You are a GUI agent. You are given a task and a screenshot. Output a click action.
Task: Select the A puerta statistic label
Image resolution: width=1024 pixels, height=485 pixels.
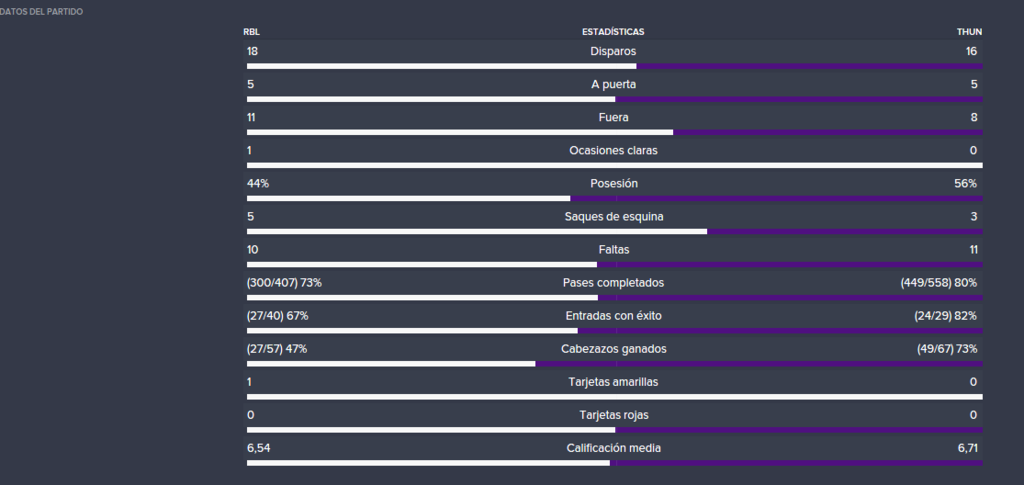coord(613,85)
